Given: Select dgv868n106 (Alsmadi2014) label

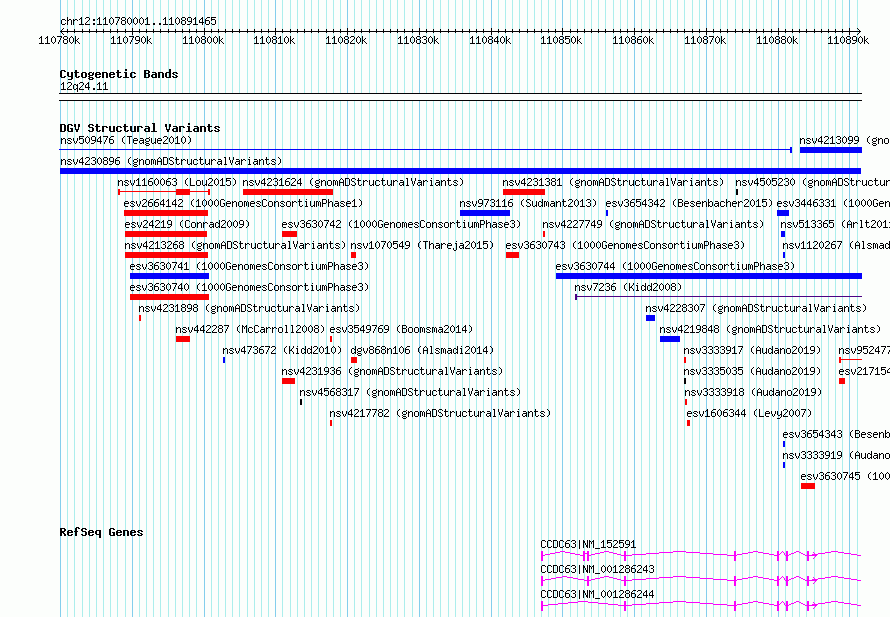Looking at the screenshot, I should tap(422, 350).
